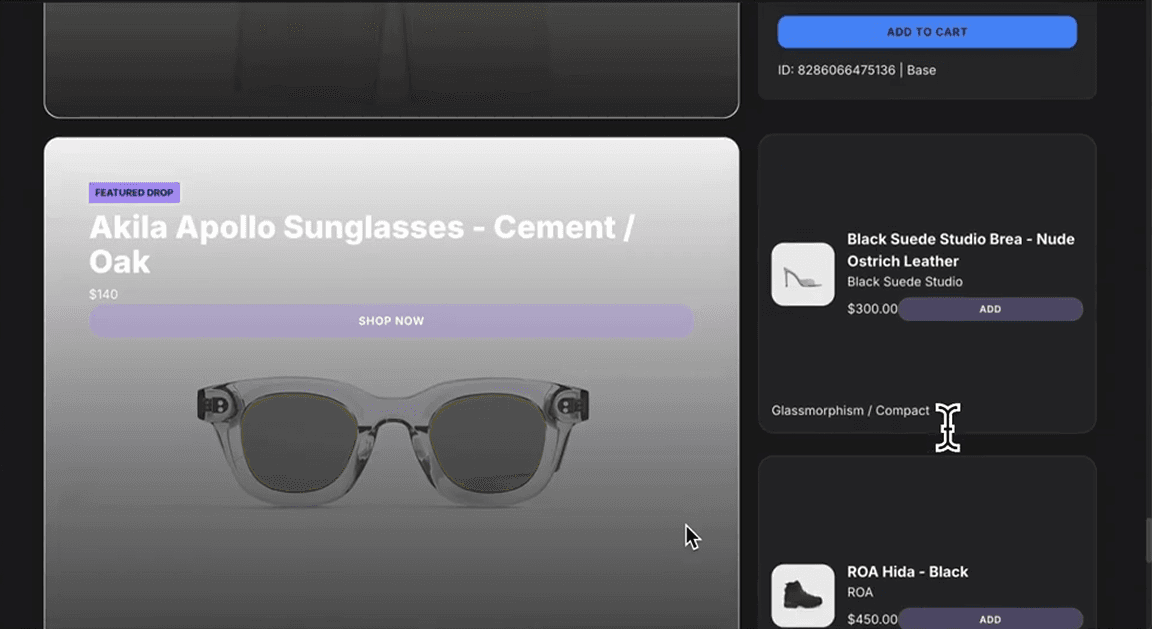The image size is (1152, 629).
Task: Click SHOP NOW for Akila Apollo Sunglasses
Action: pyautogui.click(x=391, y=321)
